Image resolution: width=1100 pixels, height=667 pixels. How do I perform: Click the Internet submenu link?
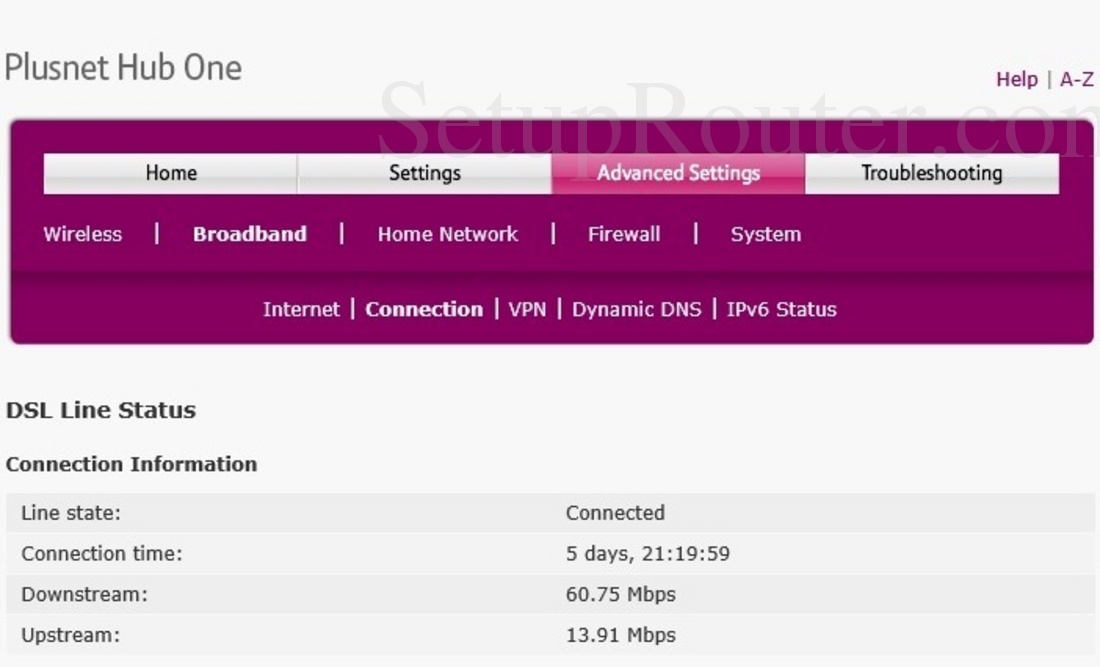(x=301, y=309)
